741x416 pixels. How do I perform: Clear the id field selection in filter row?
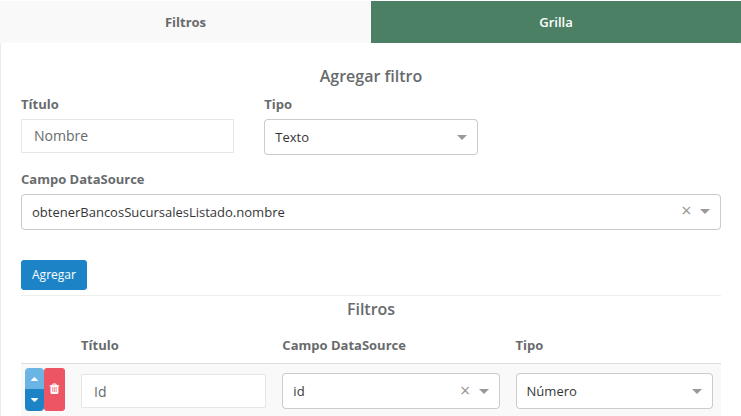pyautogui.click(x=465, y=391)
